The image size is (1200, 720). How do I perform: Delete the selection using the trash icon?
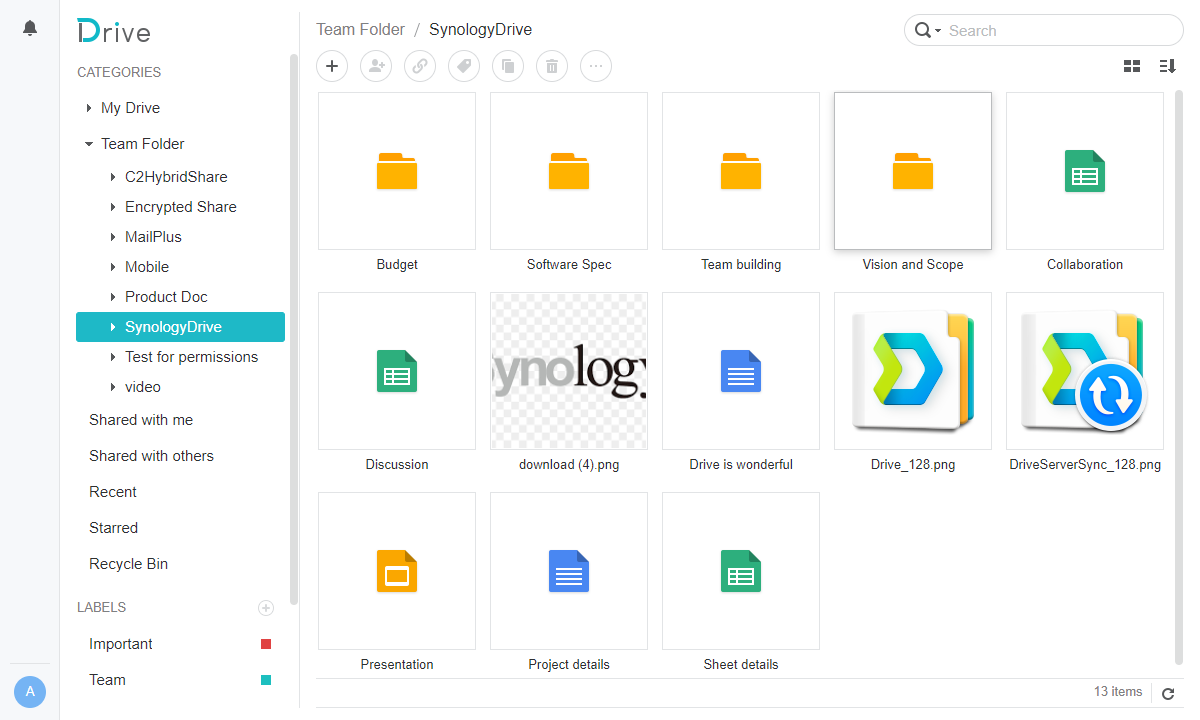pos(552,66)
